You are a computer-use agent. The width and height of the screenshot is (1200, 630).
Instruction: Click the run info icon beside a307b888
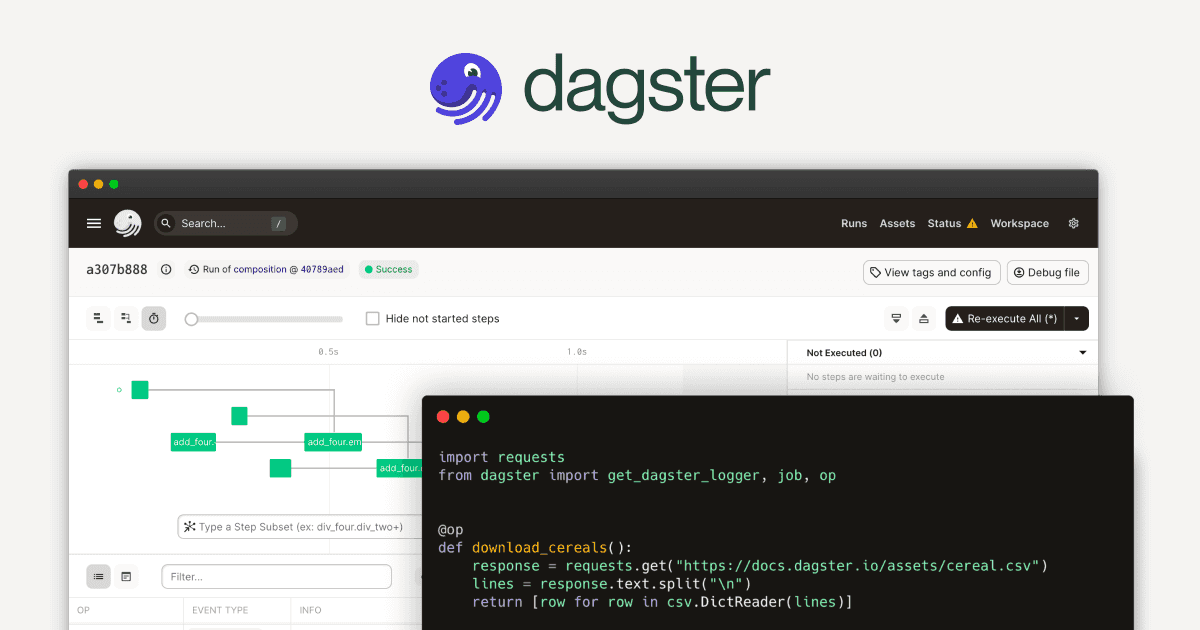(x=166, y=270)
